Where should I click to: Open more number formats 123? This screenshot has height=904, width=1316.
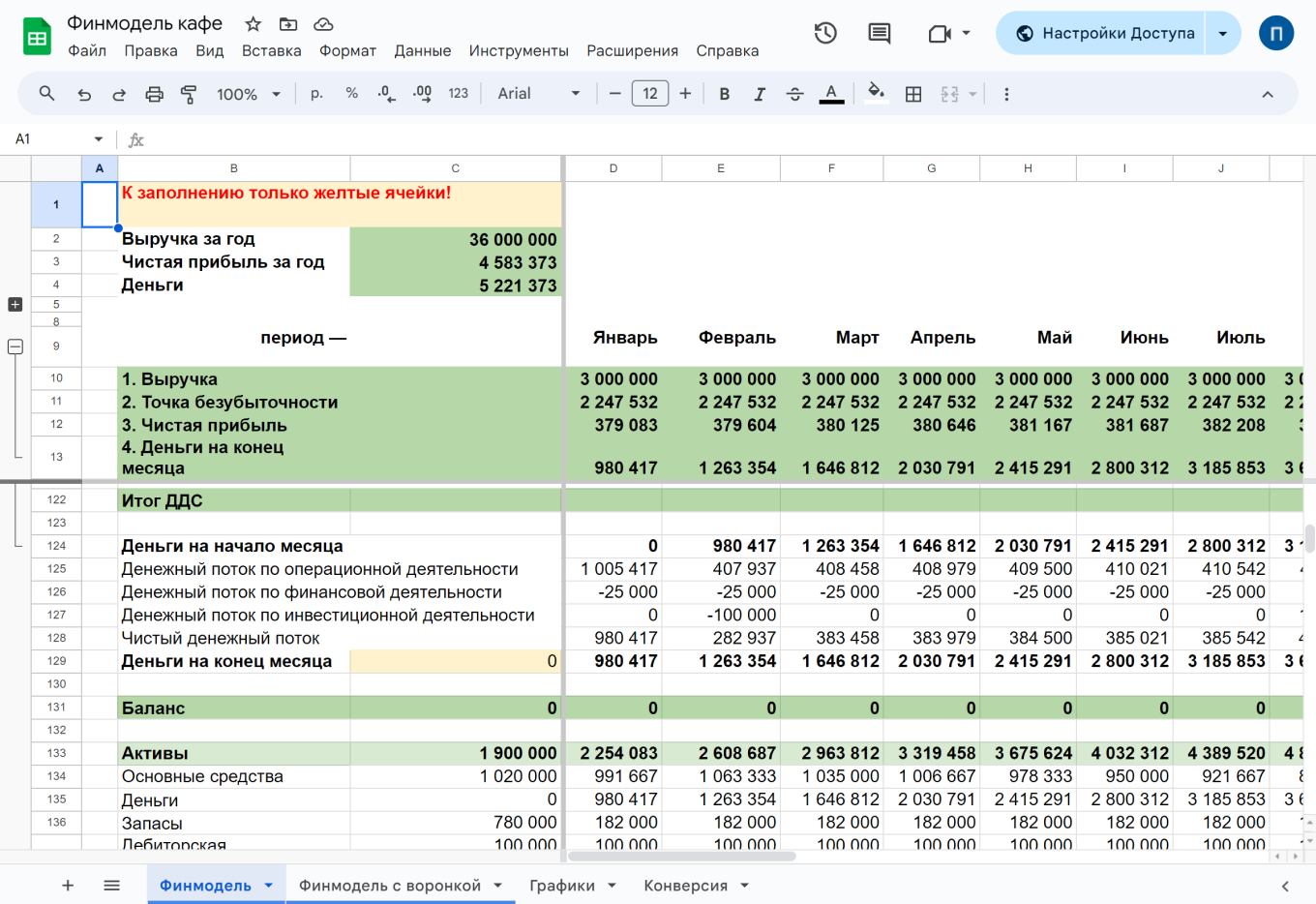pyautogui.click(x=458, y=94)
